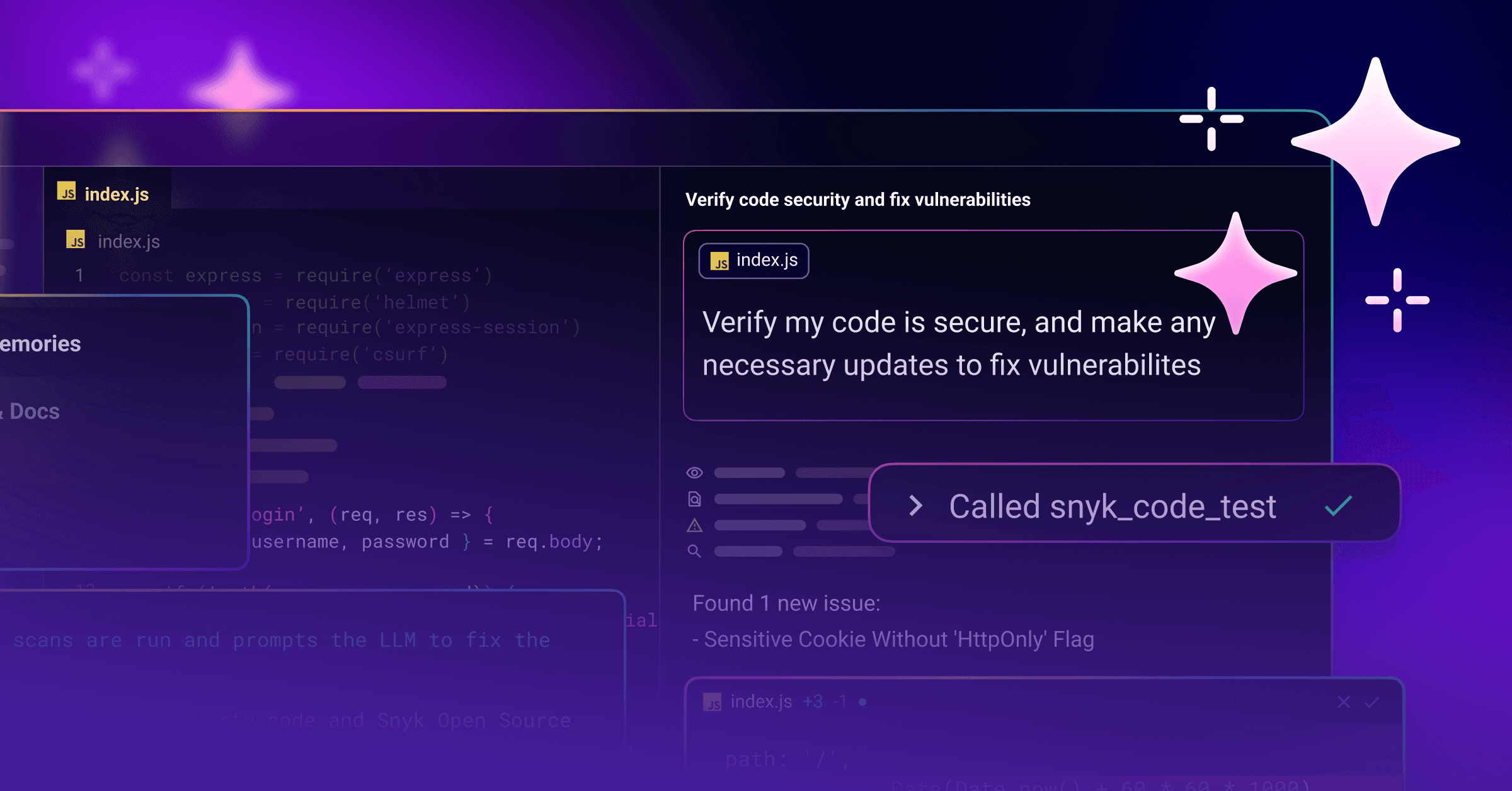The height and width of the screenshot is (791, 1512).
Task: Reject index.js changes with the X icon
Action: click(1343, 702)
